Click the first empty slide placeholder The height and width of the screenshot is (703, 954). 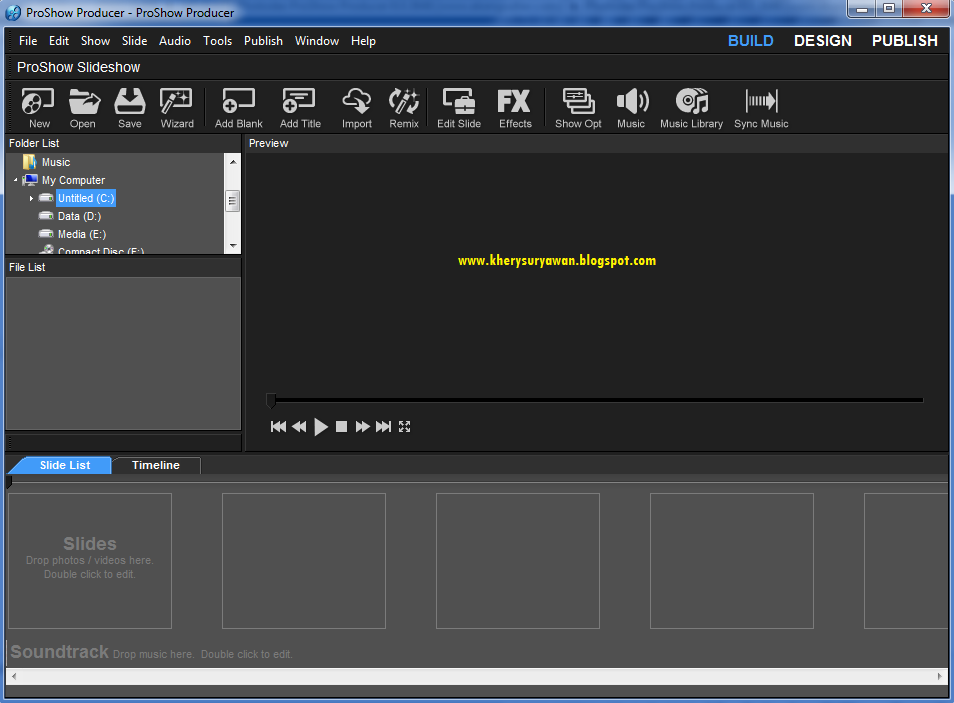click(90, 561)
